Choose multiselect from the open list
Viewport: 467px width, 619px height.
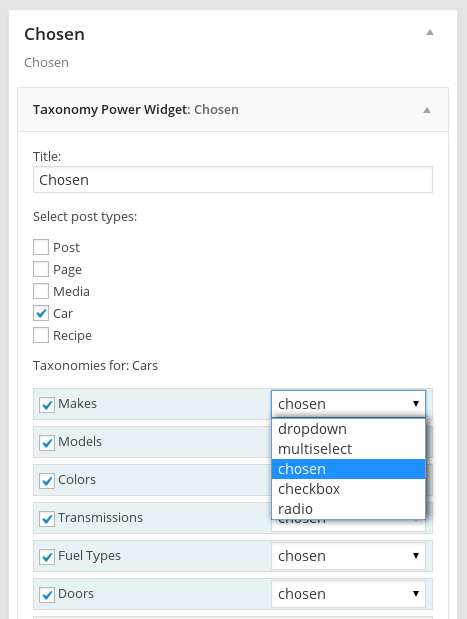coord(348,449)
